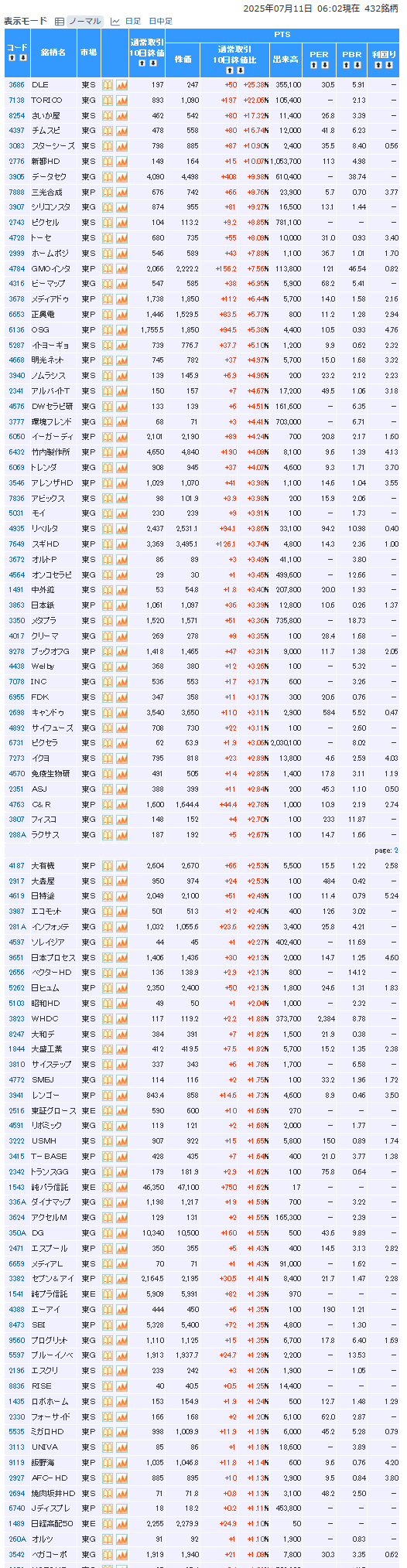Open the book info icon for 日本紙
Screen dimensions: 407x1568
coord(108,605)
